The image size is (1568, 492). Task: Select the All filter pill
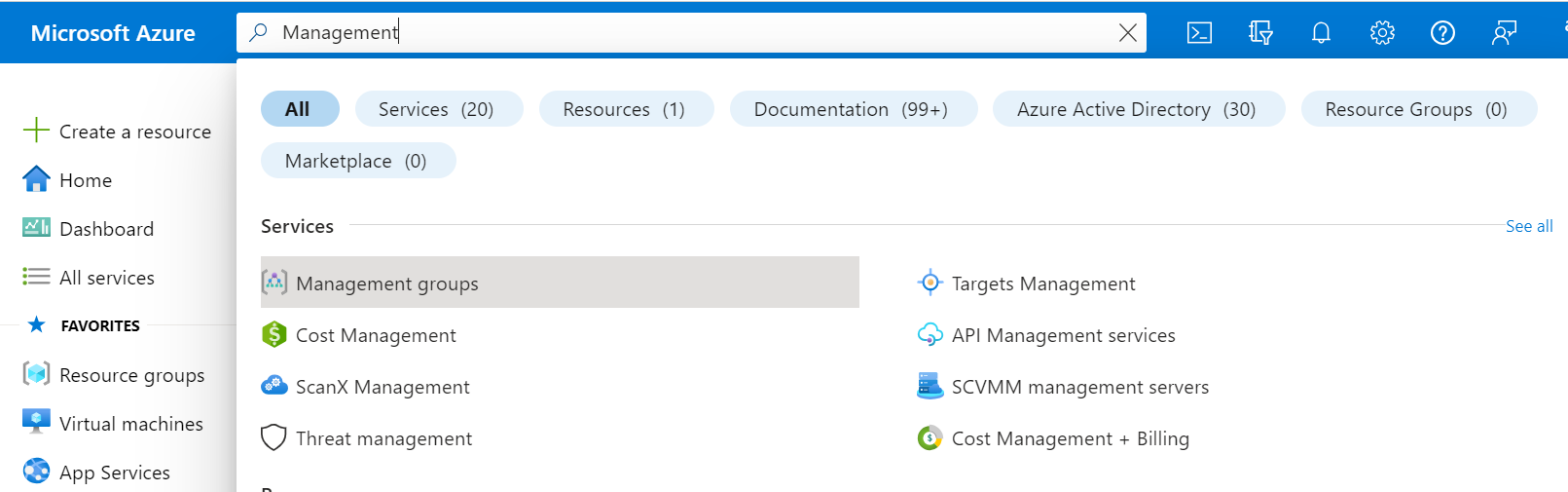click(x=299, y=109)
